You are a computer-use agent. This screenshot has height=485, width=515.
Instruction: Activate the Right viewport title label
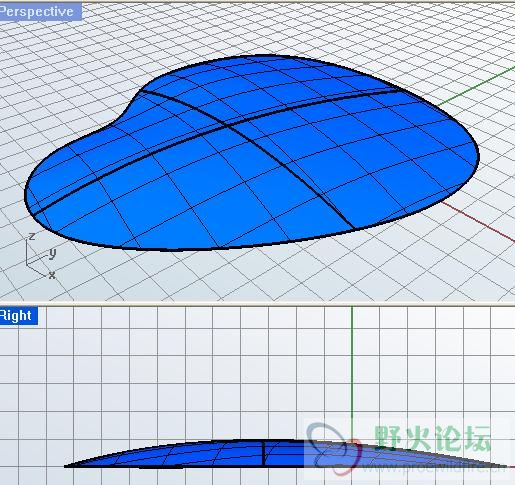click(x=18, y=315)
